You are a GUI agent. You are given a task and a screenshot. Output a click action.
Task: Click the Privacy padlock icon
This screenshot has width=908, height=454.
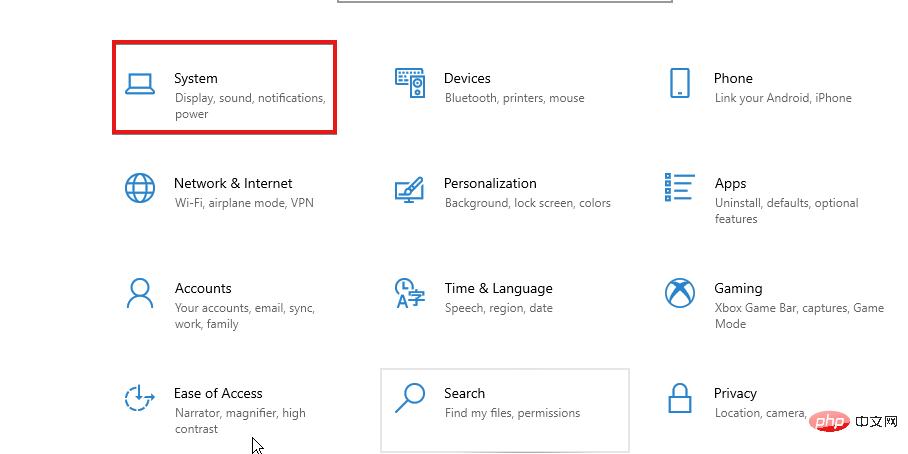point(680,398)
